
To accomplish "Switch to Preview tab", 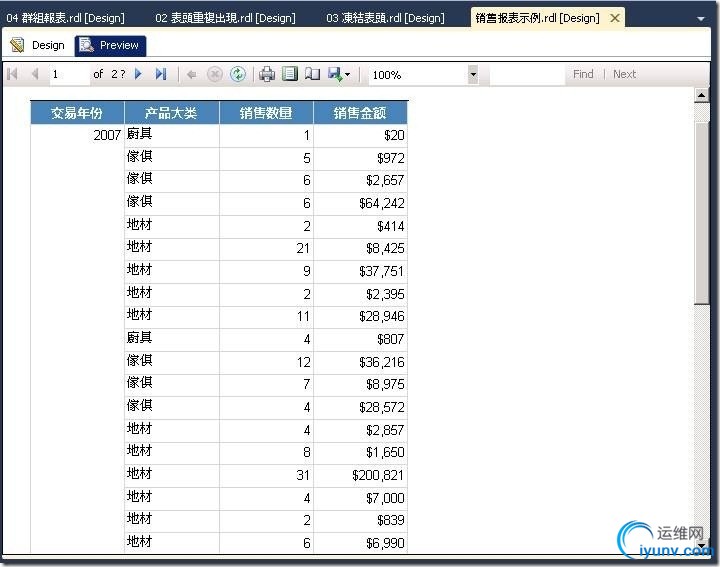I will tap(110, 45).
